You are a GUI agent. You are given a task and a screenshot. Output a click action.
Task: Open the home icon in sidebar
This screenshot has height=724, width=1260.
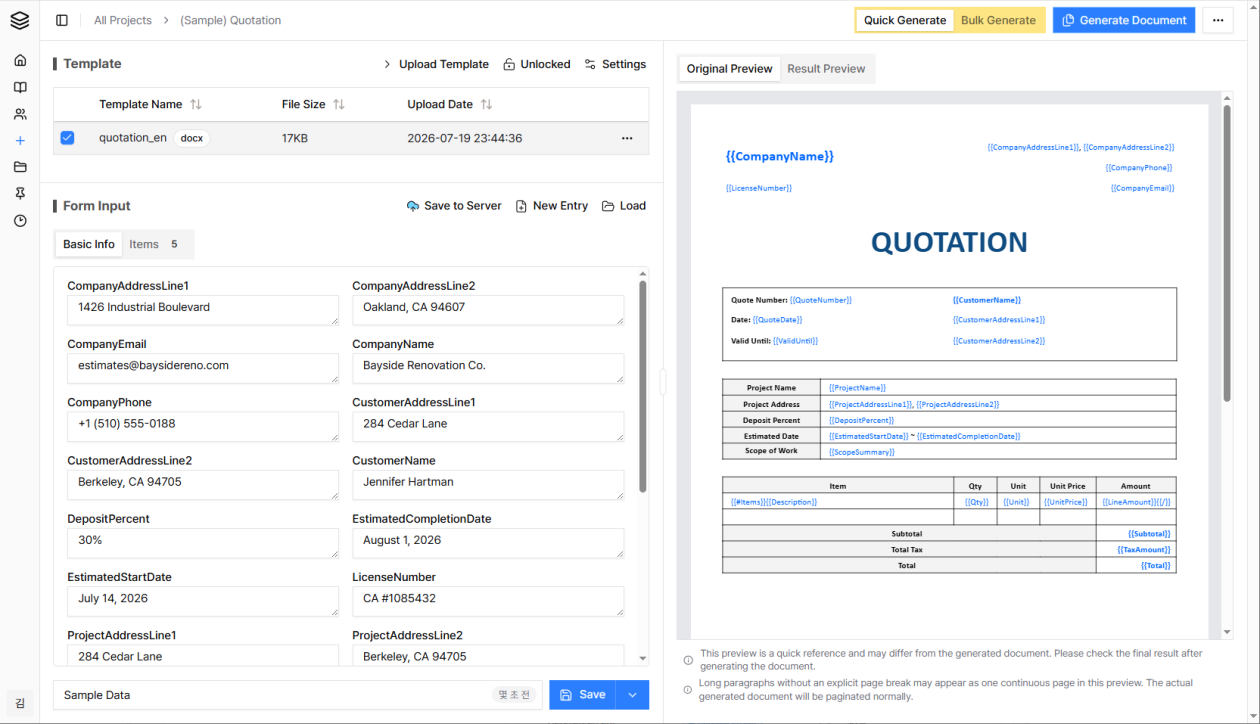point(20,60)
